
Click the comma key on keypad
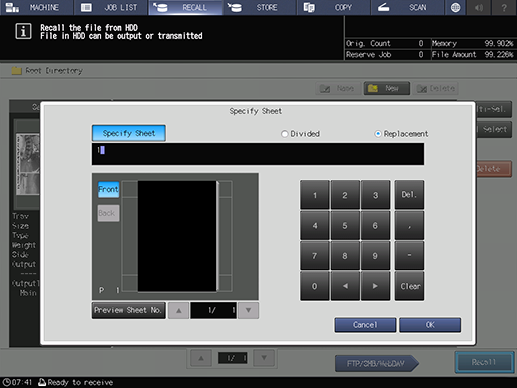409,225
